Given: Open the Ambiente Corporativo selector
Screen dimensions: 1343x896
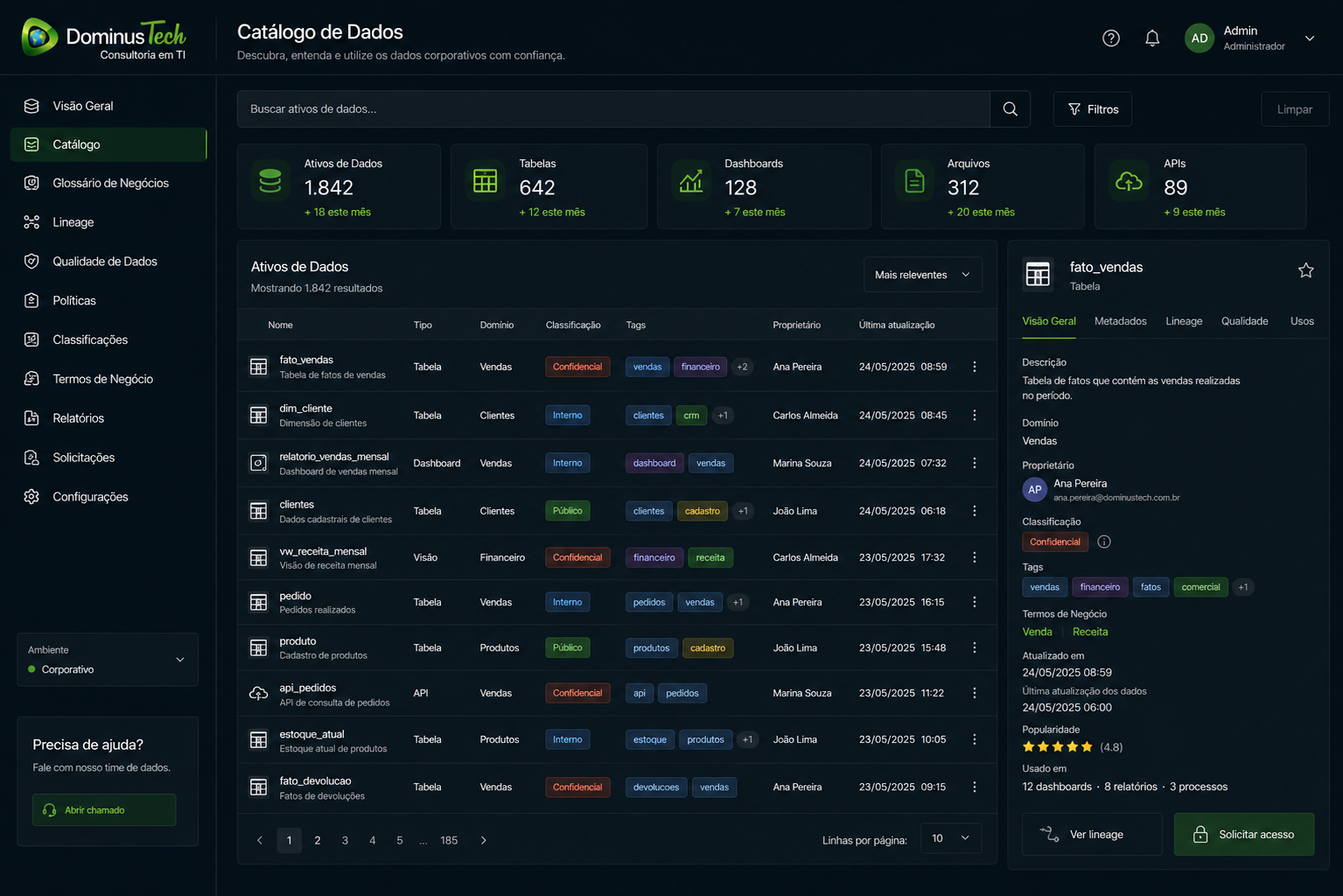Looking at the screenshot, I should pyautogui.click(x=108, y=660).
